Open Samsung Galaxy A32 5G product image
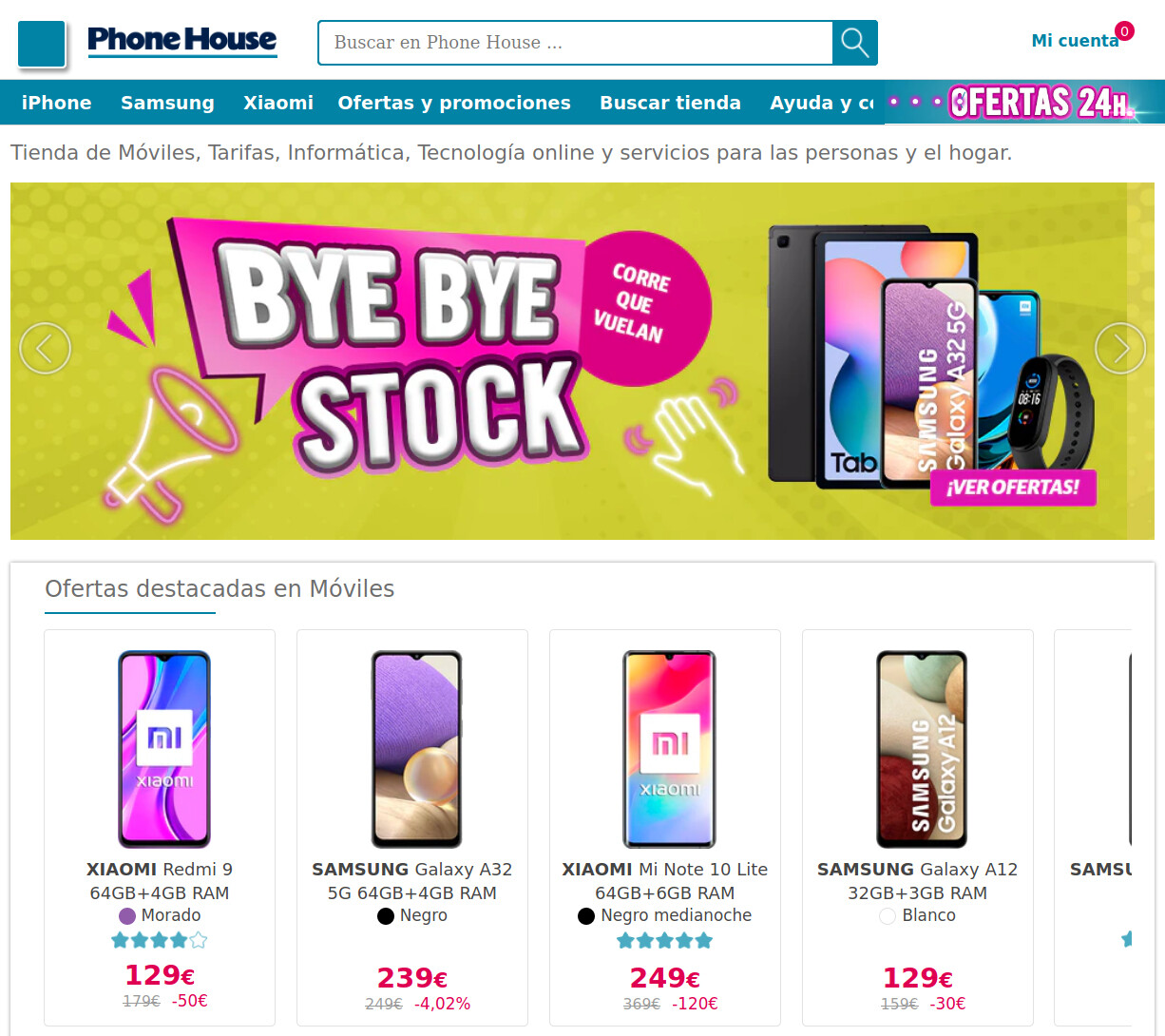 tap(416, 749)
